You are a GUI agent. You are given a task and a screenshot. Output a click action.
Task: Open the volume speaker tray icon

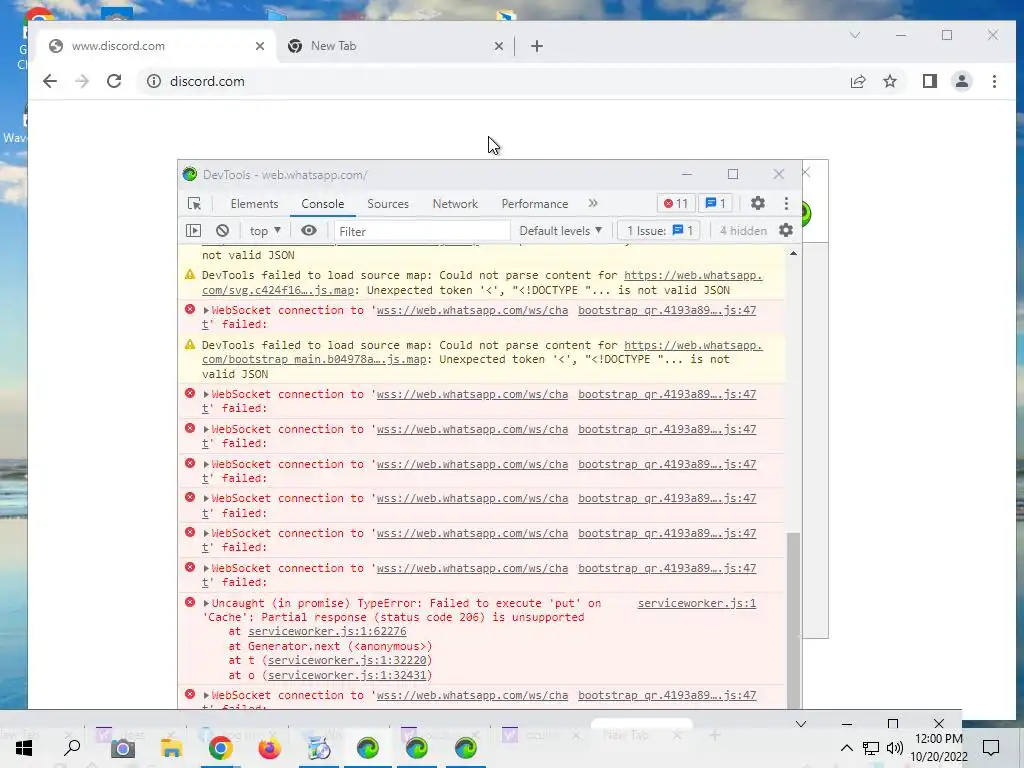tap(895, 748)
